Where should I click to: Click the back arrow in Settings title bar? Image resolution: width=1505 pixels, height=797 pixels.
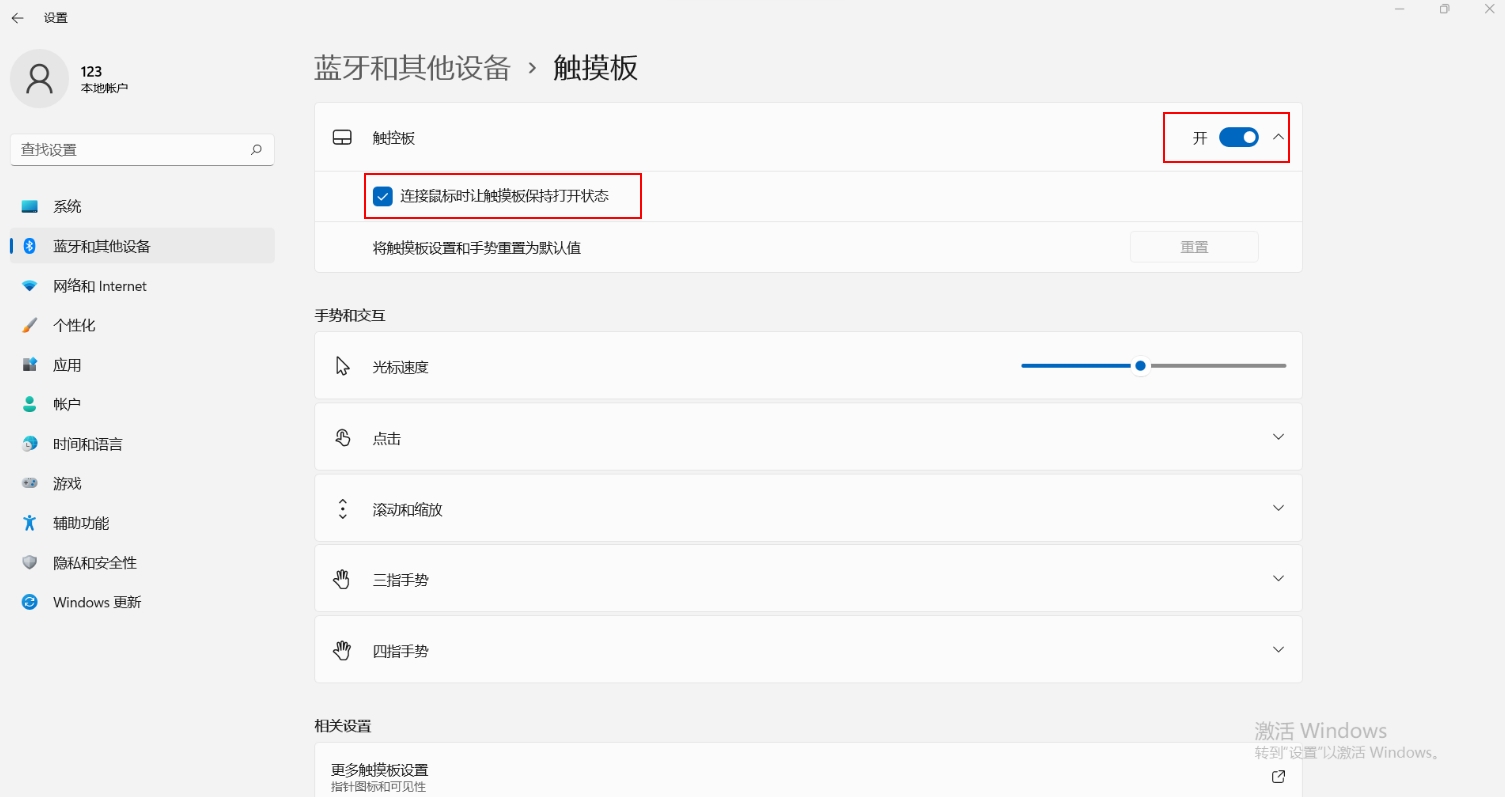[17, 18]
